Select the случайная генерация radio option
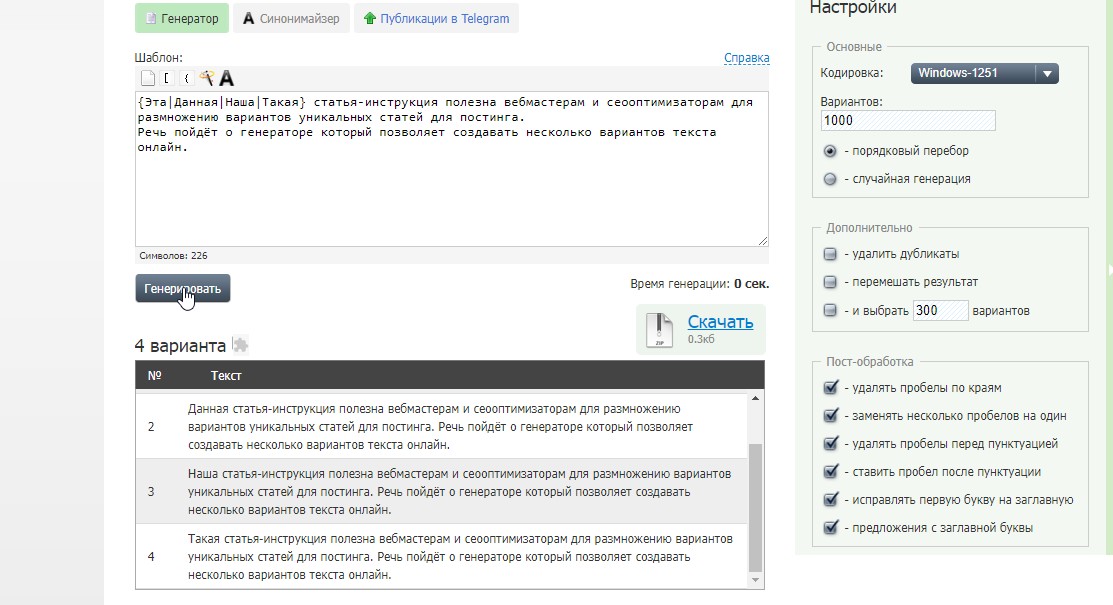Screen dimensions: 1113x605 [x=830, y=179]
